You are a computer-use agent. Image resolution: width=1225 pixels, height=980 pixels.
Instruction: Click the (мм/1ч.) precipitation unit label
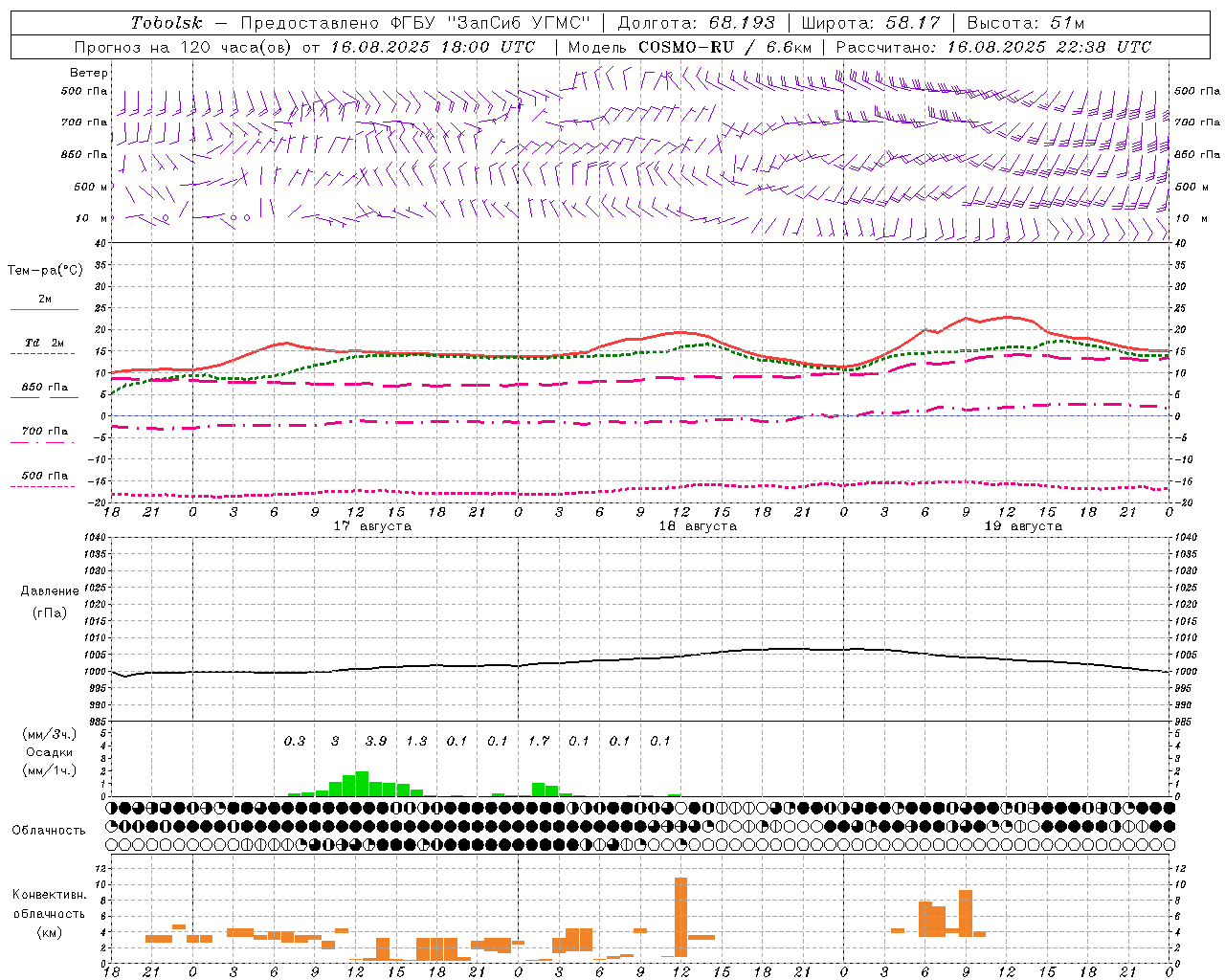(49, 770)
